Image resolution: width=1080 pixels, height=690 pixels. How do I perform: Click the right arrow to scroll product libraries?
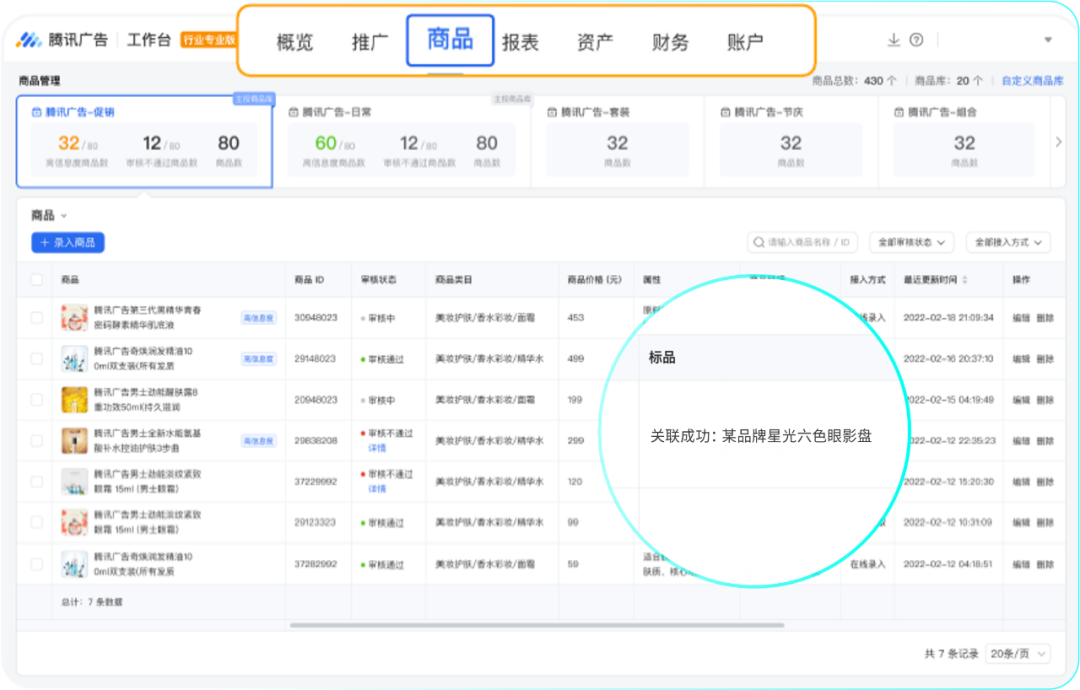(1059, 142)
